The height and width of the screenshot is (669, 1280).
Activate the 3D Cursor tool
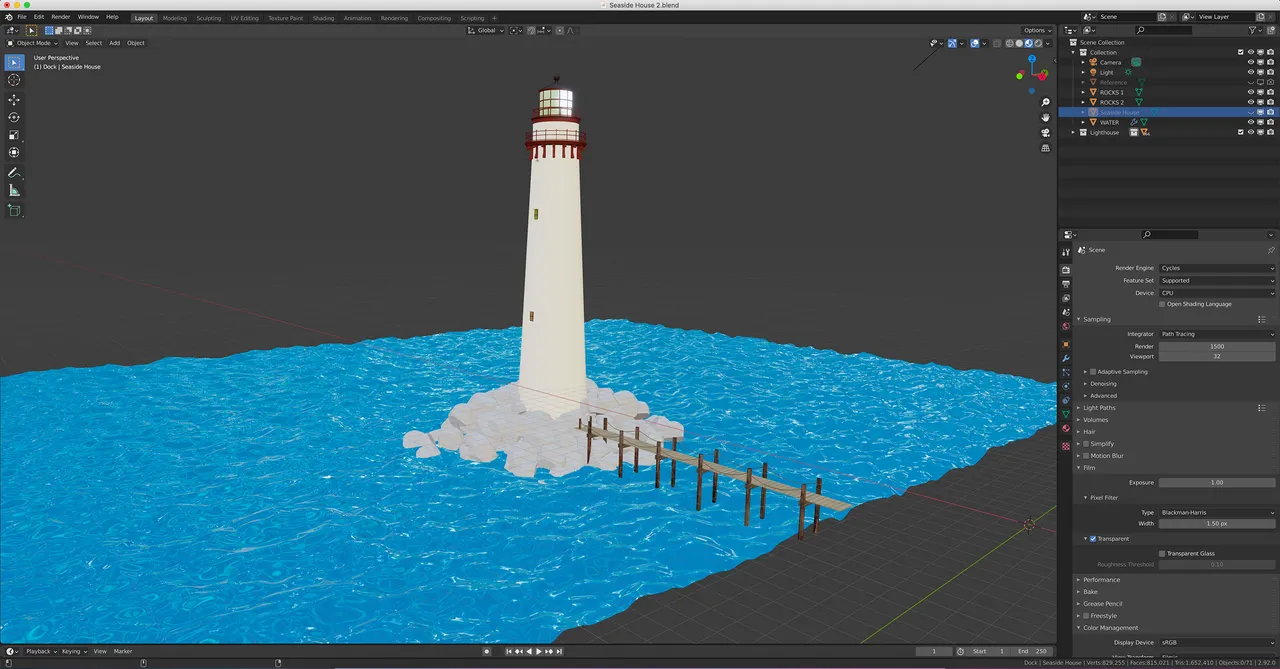[x=14, y=80]
